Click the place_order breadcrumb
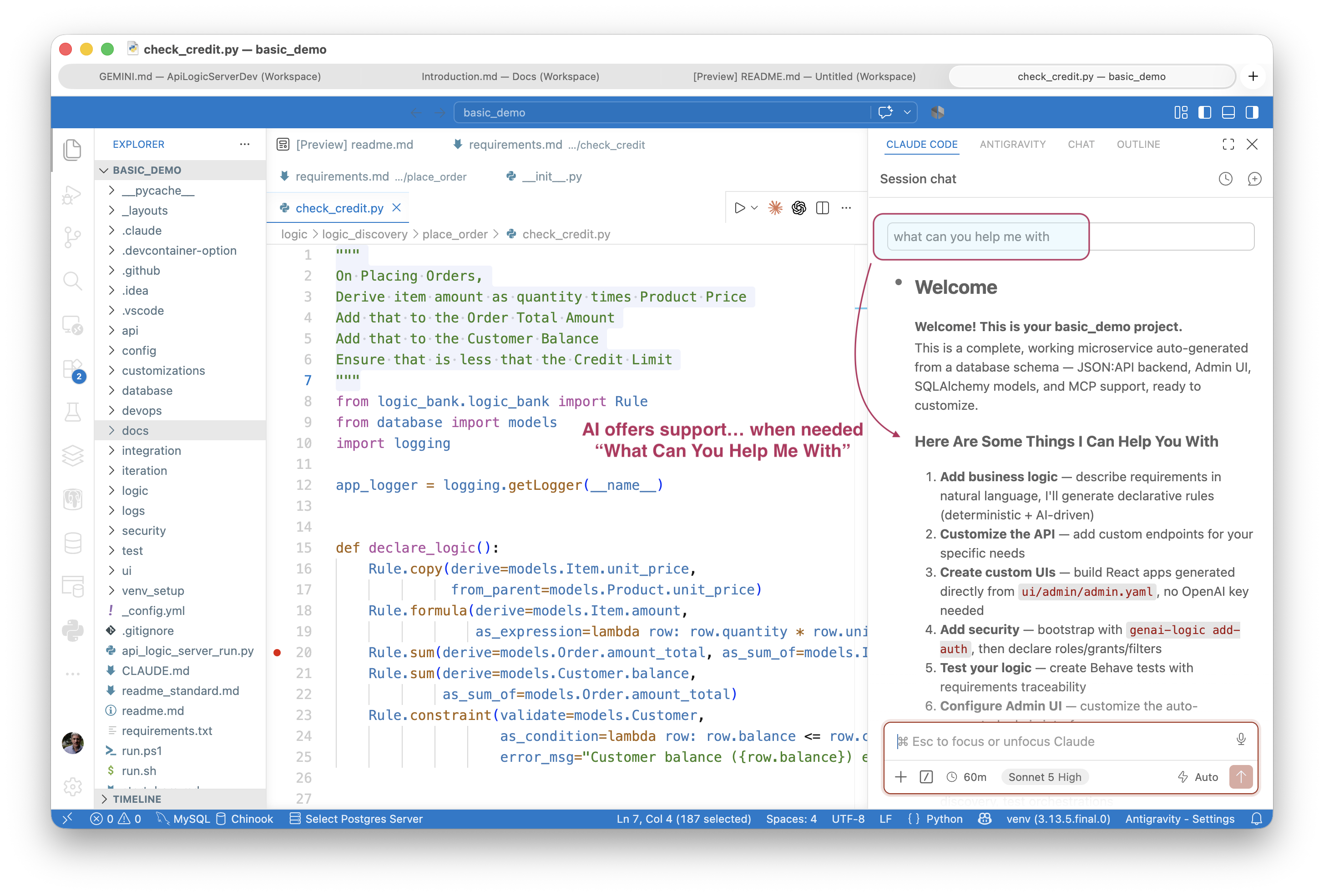Viewport: 1324px width, 896px height. pyautogui.click(x=455, y=234)
